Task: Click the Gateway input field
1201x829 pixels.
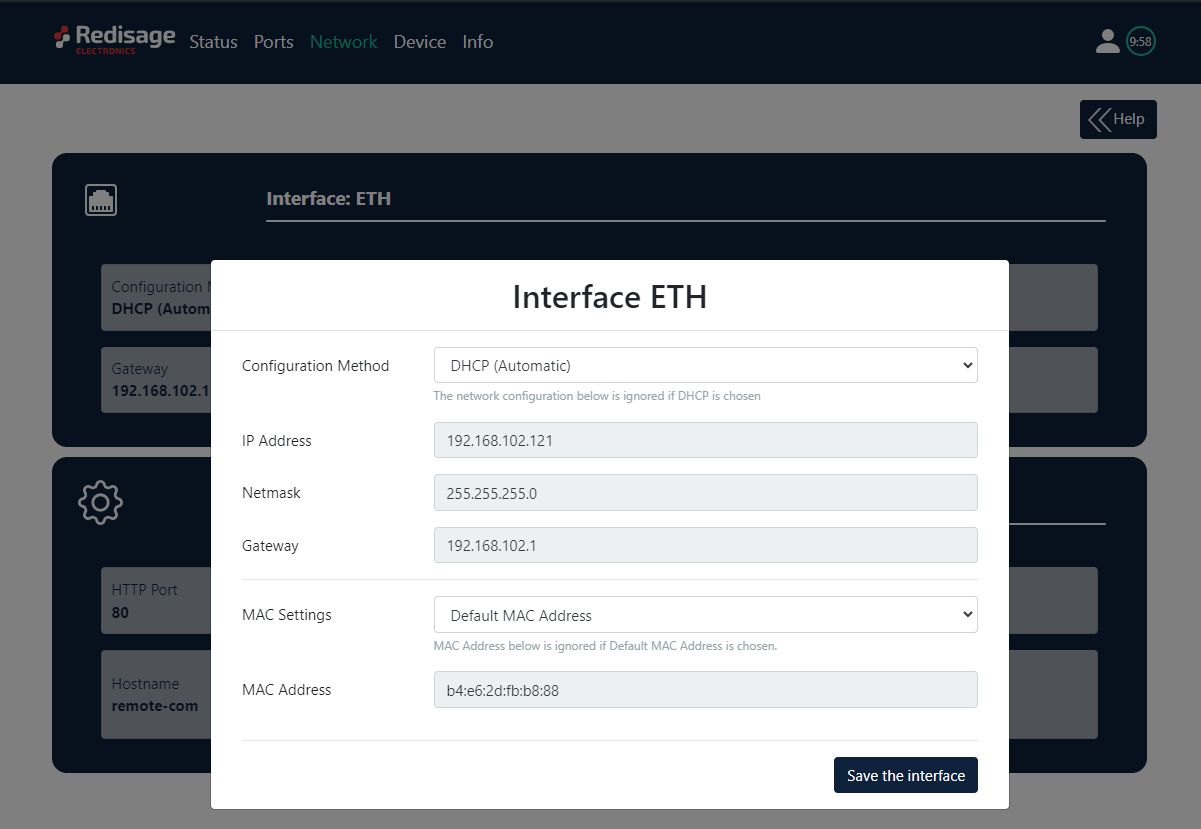Action: [705, 545]
